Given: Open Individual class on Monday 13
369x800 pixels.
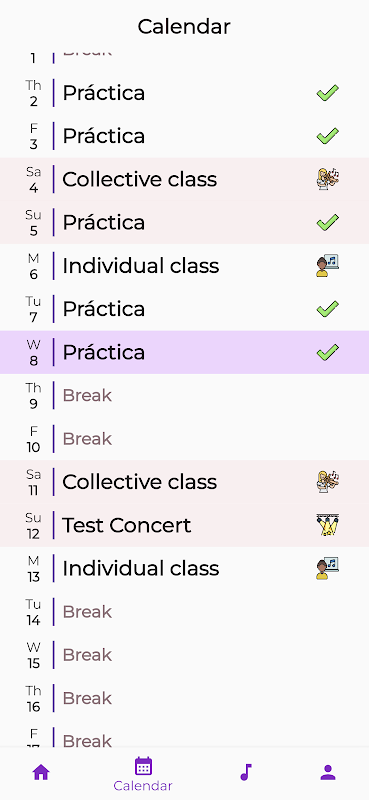Looking at the screenshot, I should click(x=184, y=568).
